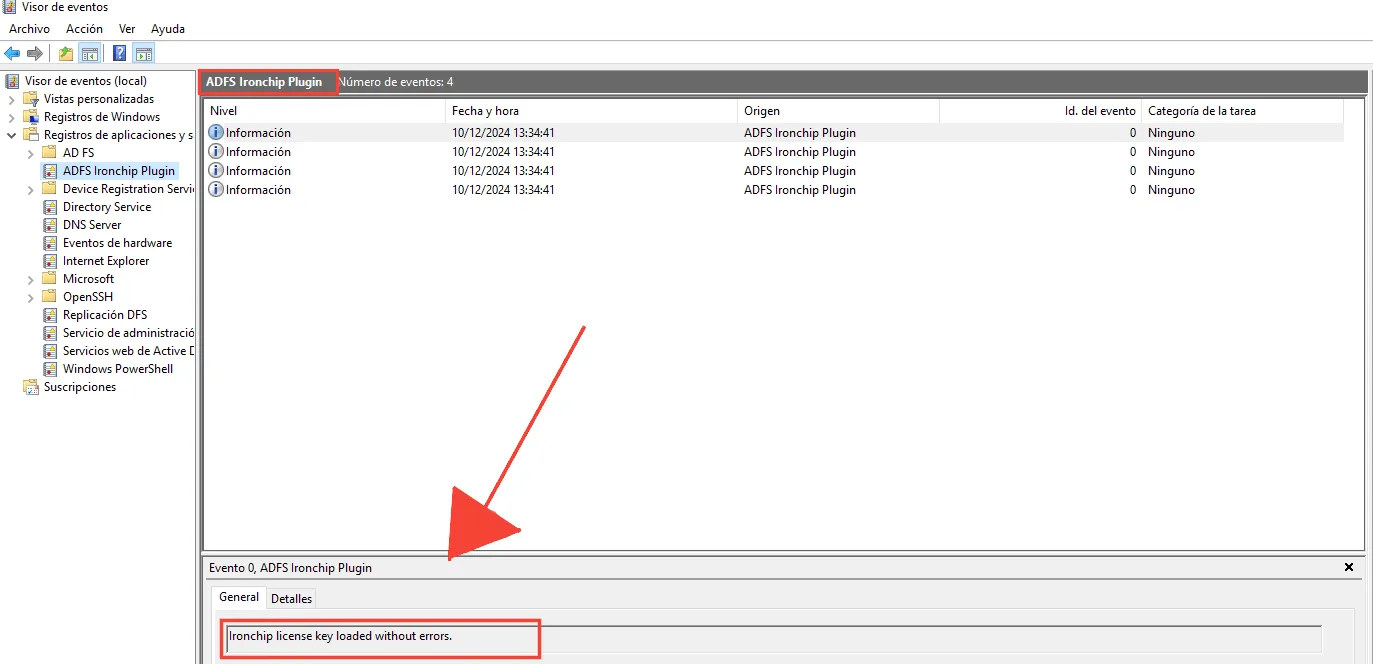This screenshot has height=664, width=1373.
Task: Collapse Registros de aplicaciones y servicios node
Action: tap(12, 135)
